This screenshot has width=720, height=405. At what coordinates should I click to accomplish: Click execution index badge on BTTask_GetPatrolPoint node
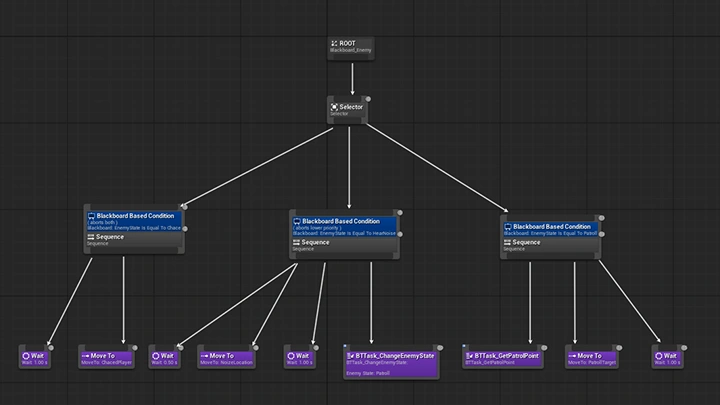coord(544,348)
